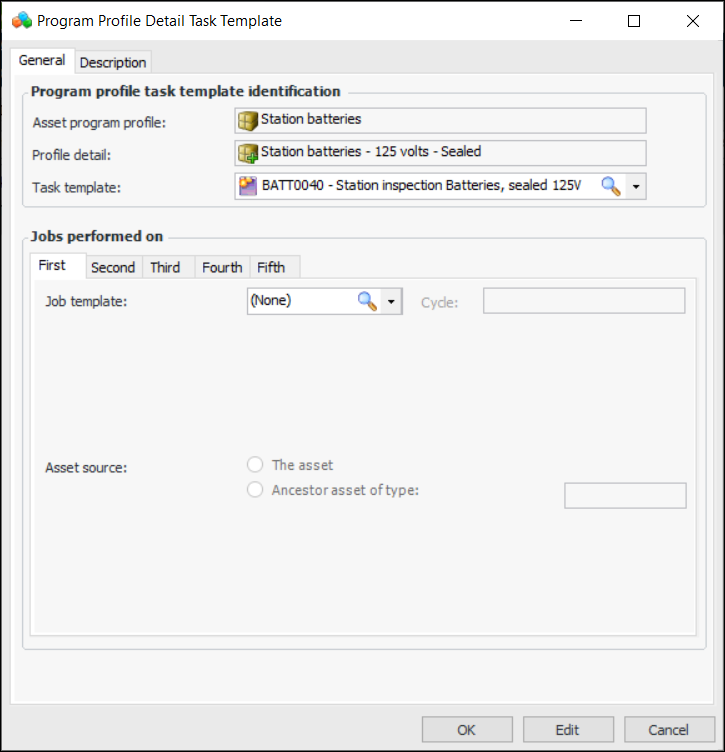
Task: Click the 'Job template:' label
Action: [86, 302]
